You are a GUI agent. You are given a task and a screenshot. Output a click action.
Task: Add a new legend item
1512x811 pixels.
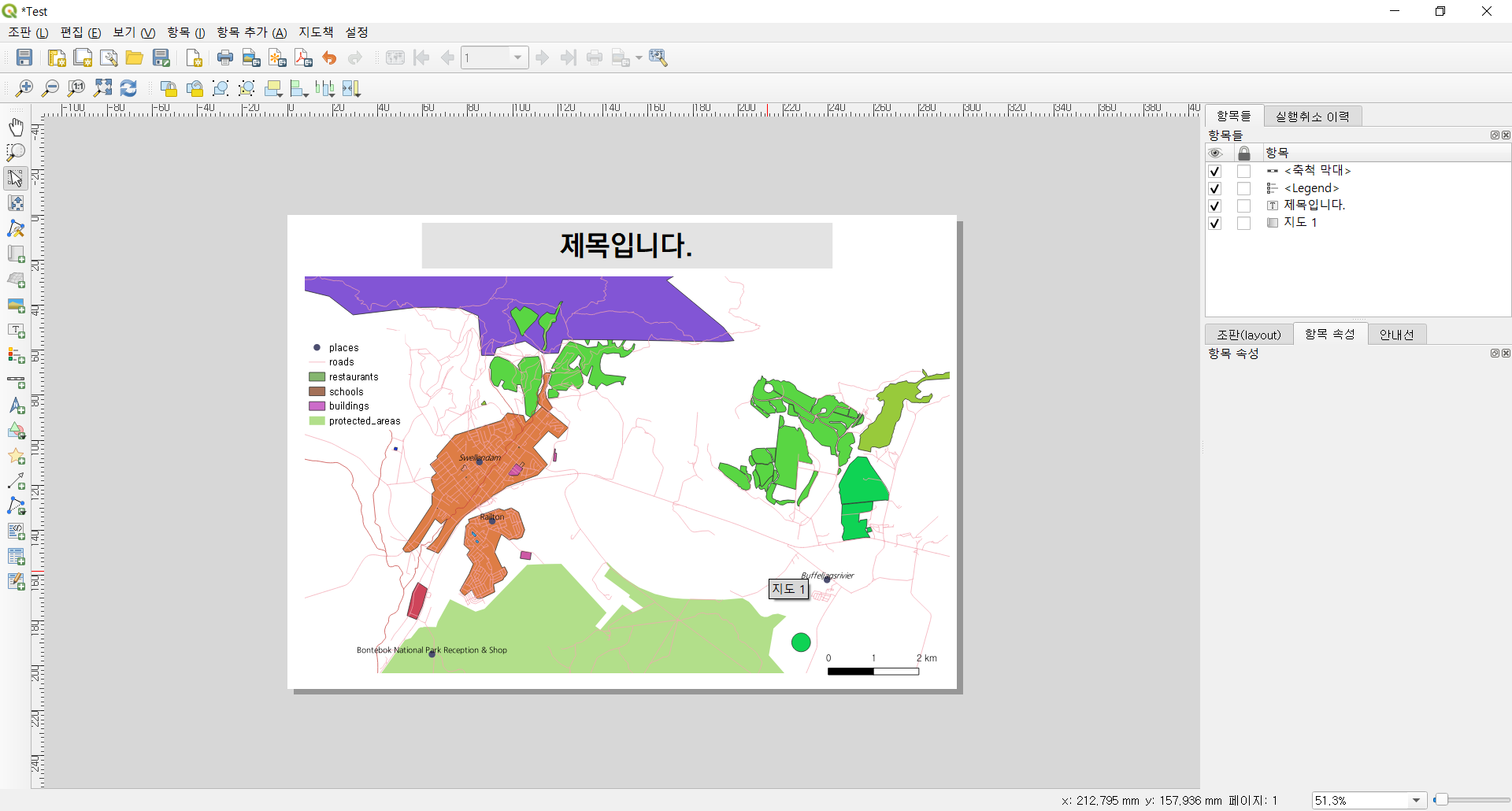(16, 356)
